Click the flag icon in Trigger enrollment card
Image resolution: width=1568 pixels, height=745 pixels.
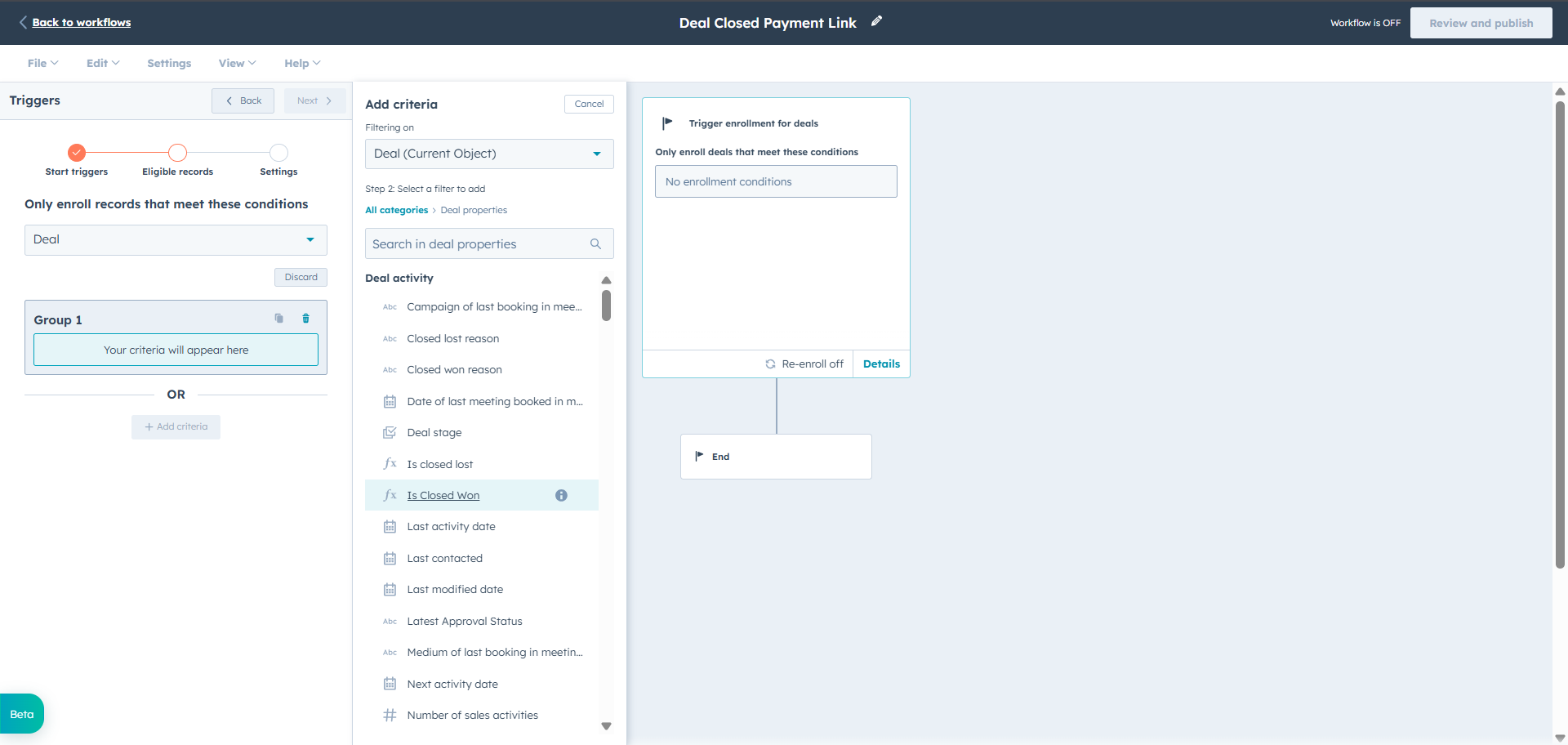pyautogui.click(x=667, y=123)
